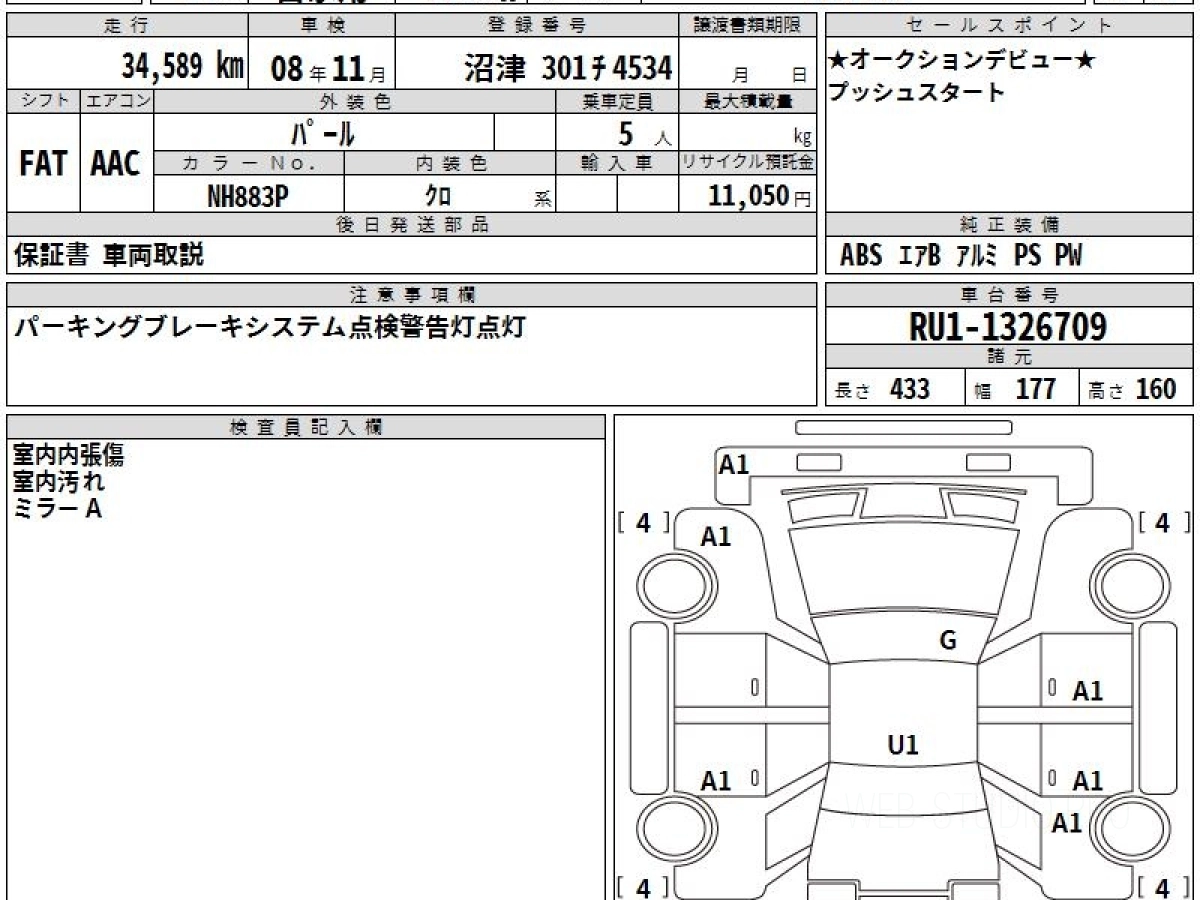Click the FAT shift type cell
The height and width of the screenshot is (900, 1200).
(x=43, y=164)
